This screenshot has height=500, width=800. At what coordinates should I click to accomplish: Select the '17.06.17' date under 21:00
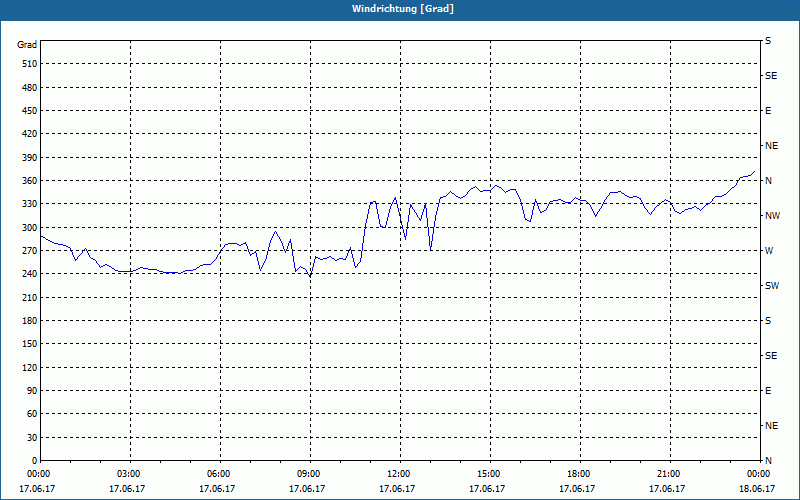667,489
